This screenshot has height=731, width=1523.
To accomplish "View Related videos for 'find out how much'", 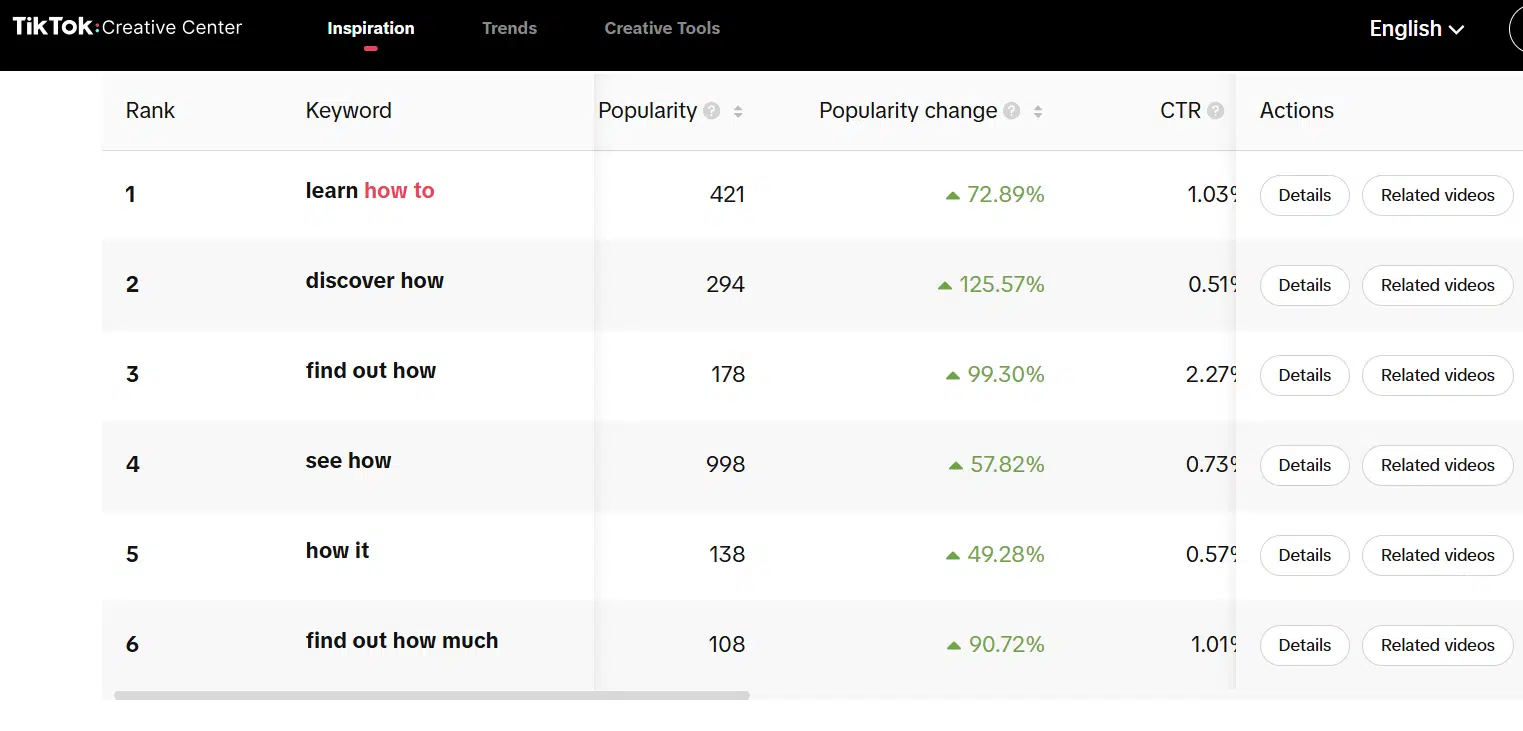I will [x=1437, y=645].
